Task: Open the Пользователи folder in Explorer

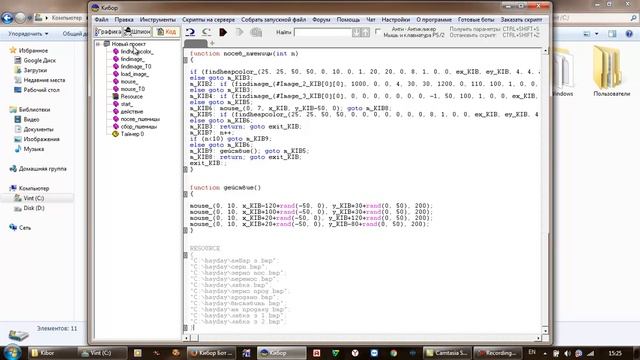Action: (611, 71)
